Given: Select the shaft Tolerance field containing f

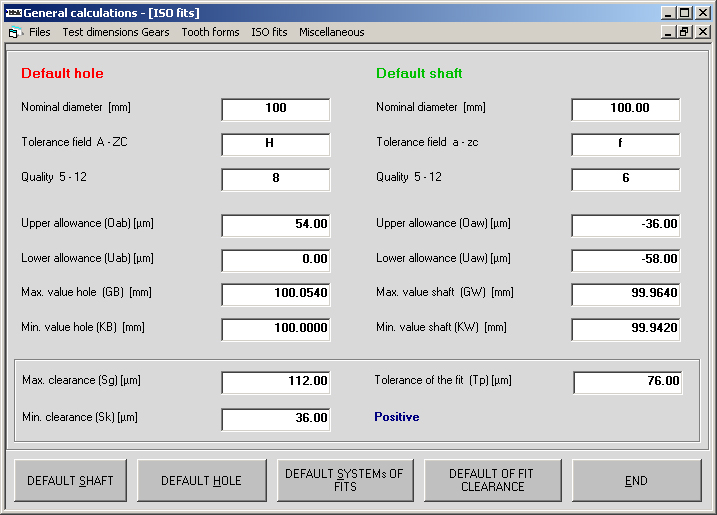Looking at the screenshot, I should click(626, 144).
